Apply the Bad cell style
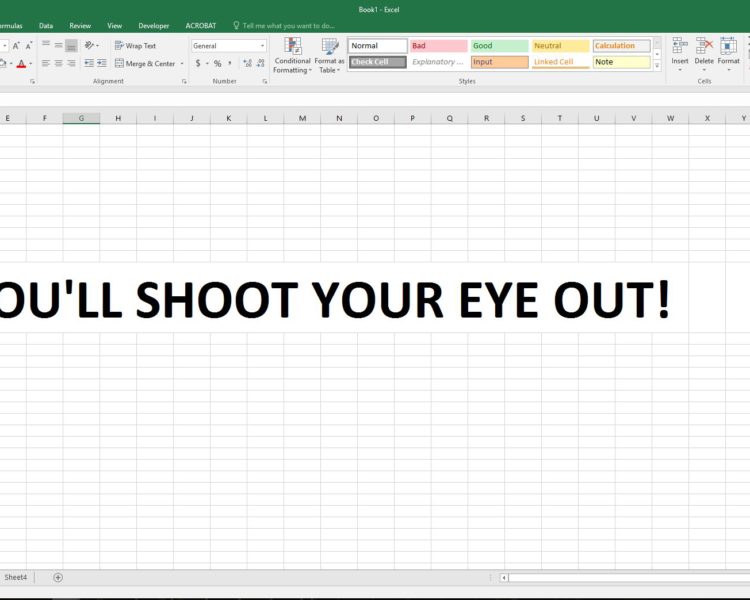Image resolution: width=750 pixels, height=600 pixels. pyautogui.click(x=439, y=46)
